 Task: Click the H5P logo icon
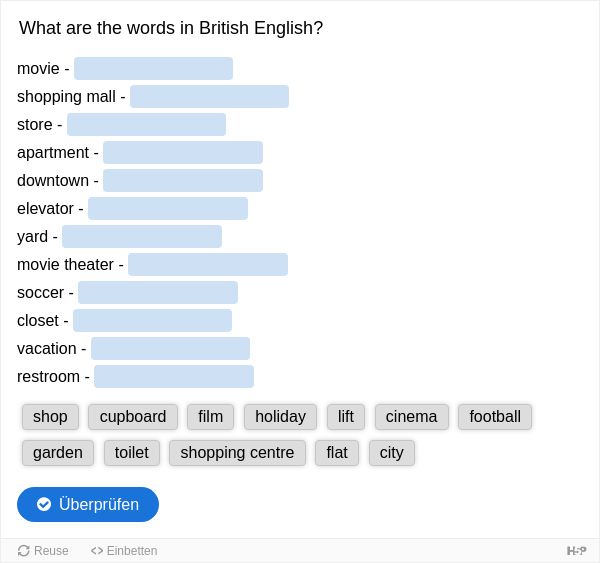(576, 550)
